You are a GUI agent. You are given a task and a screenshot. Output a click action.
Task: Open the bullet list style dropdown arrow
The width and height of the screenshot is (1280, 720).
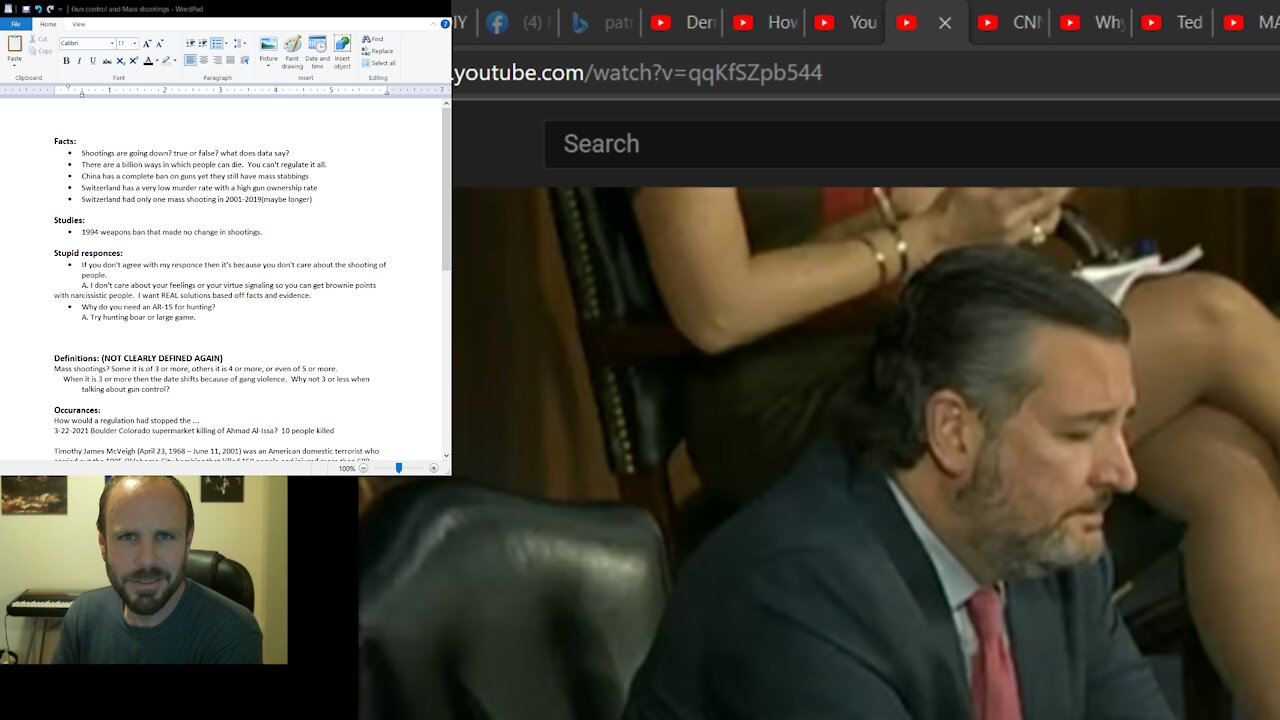pos(226,44)
